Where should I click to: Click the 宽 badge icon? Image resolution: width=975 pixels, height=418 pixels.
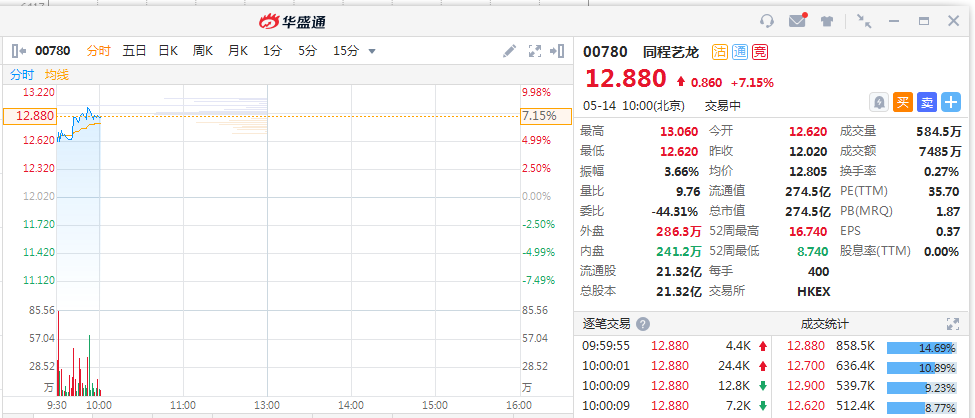pyautogui.click(x=760, y=52)
